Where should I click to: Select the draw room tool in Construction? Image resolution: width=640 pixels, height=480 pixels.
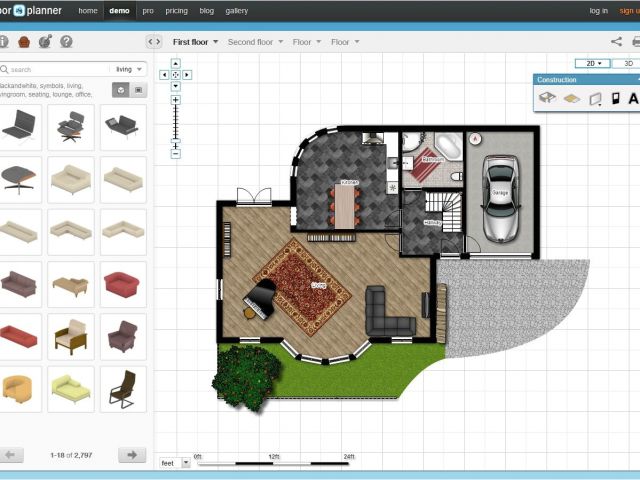pyautogui.click(x=547, y=98)
